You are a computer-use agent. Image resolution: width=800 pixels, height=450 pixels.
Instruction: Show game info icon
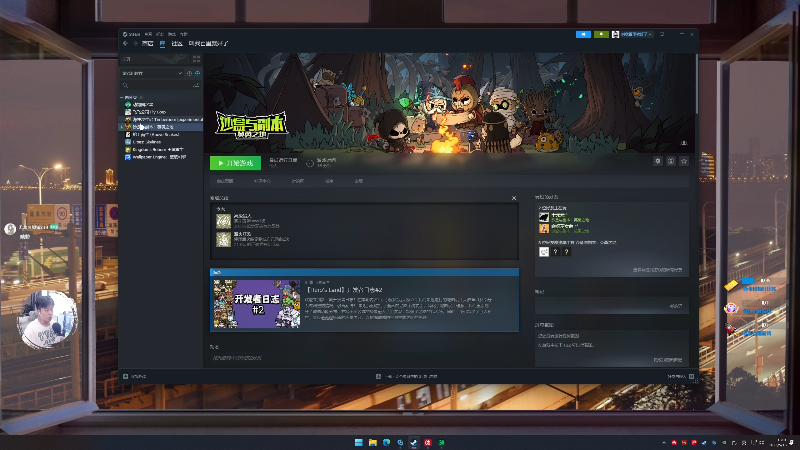coord(671,161)
